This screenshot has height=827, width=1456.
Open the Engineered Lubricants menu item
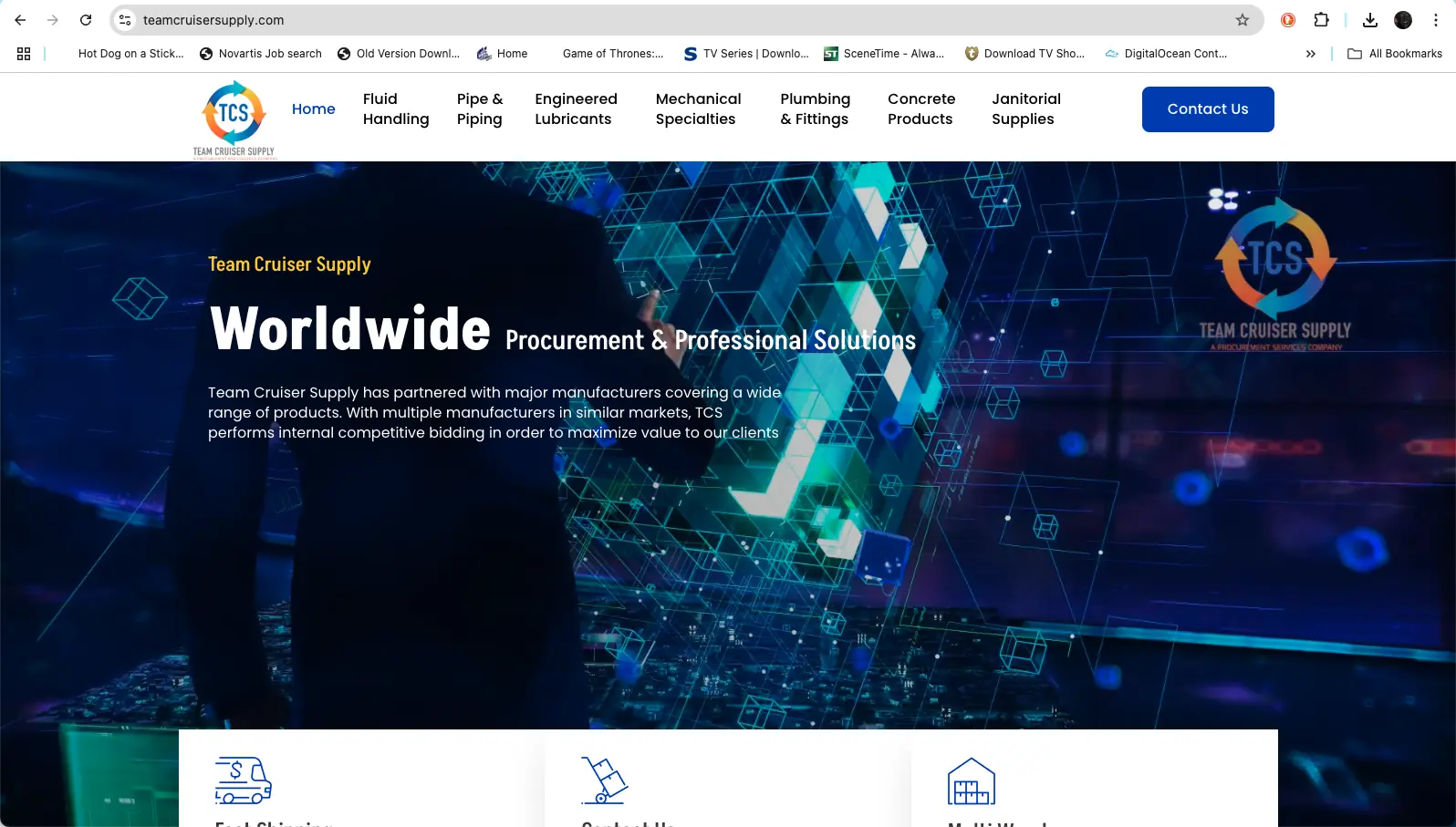point(576,109)
